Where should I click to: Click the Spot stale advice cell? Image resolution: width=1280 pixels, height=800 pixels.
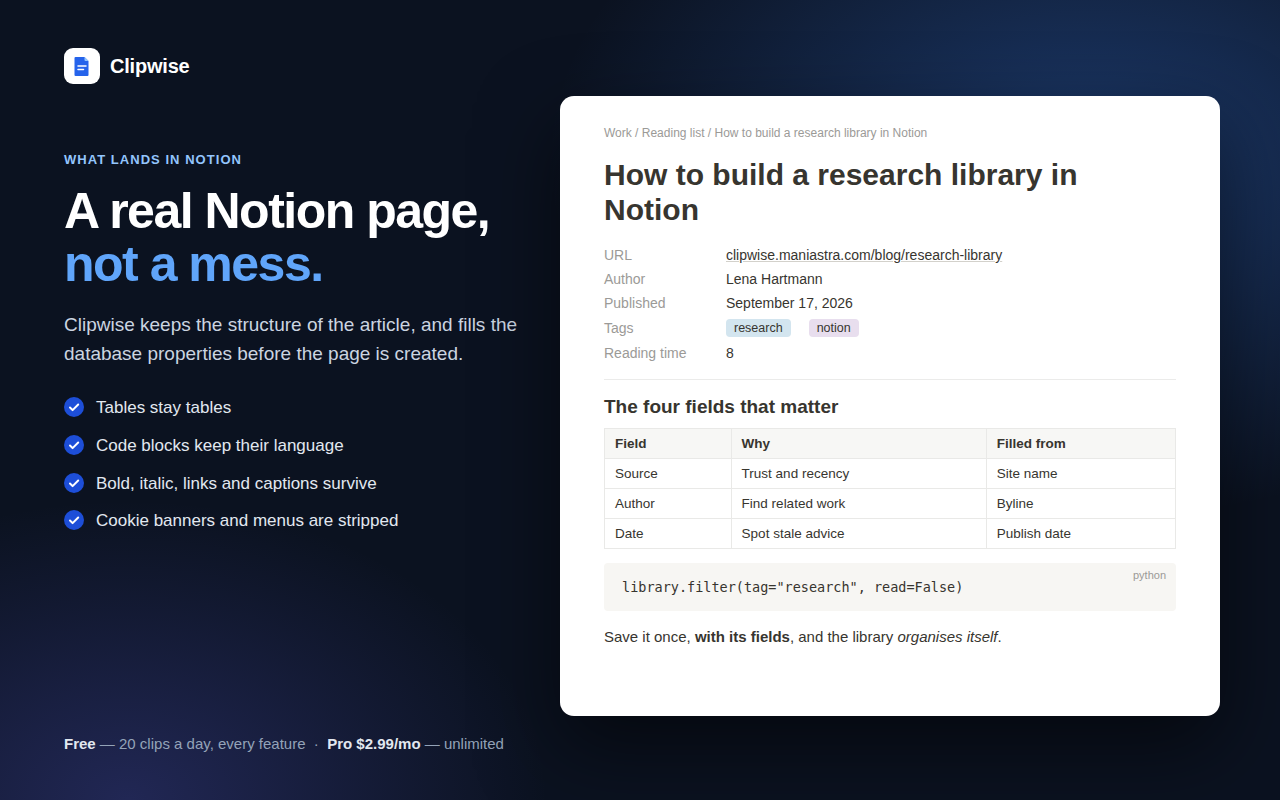(859, 534)
